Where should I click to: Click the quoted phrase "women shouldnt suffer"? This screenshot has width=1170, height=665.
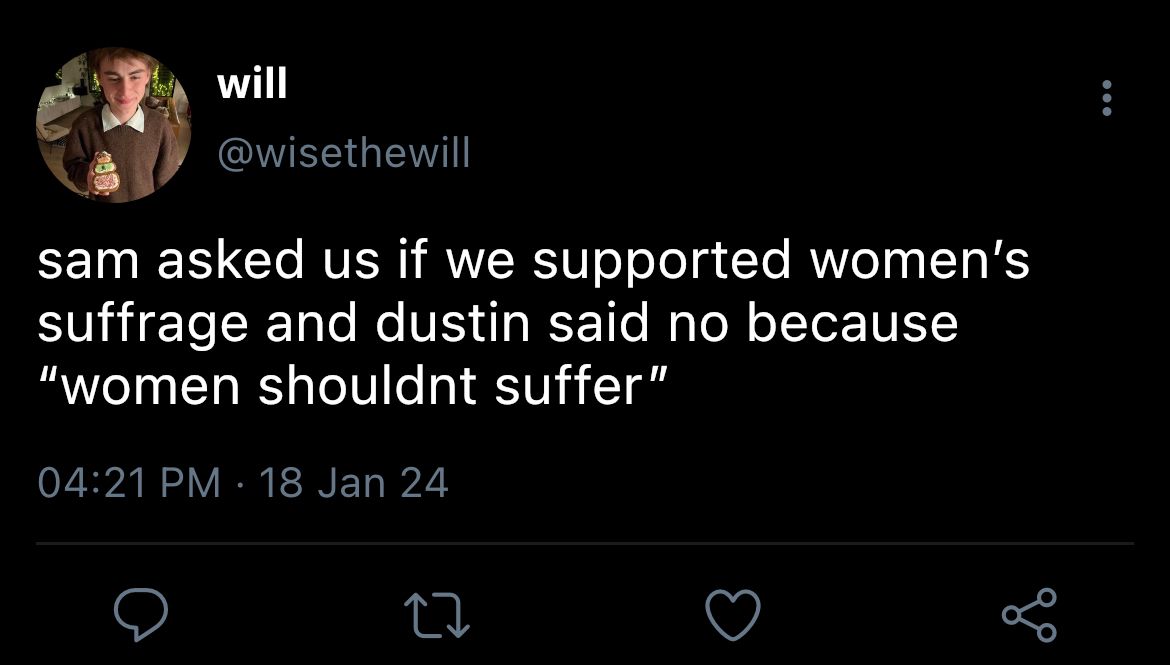click(x=351, y=387)
